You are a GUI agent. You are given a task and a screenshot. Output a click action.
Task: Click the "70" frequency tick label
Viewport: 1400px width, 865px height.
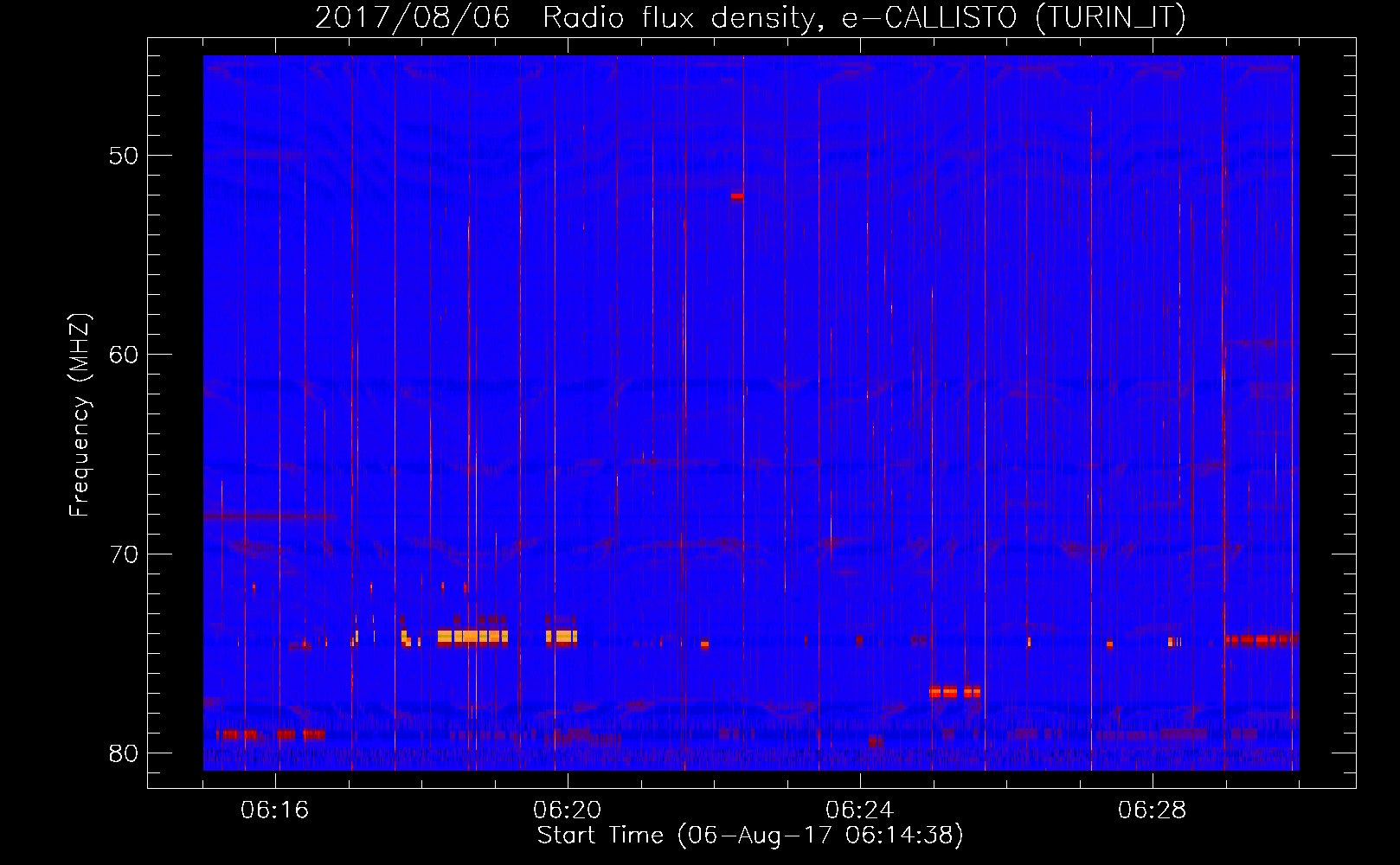coord(124,554)
